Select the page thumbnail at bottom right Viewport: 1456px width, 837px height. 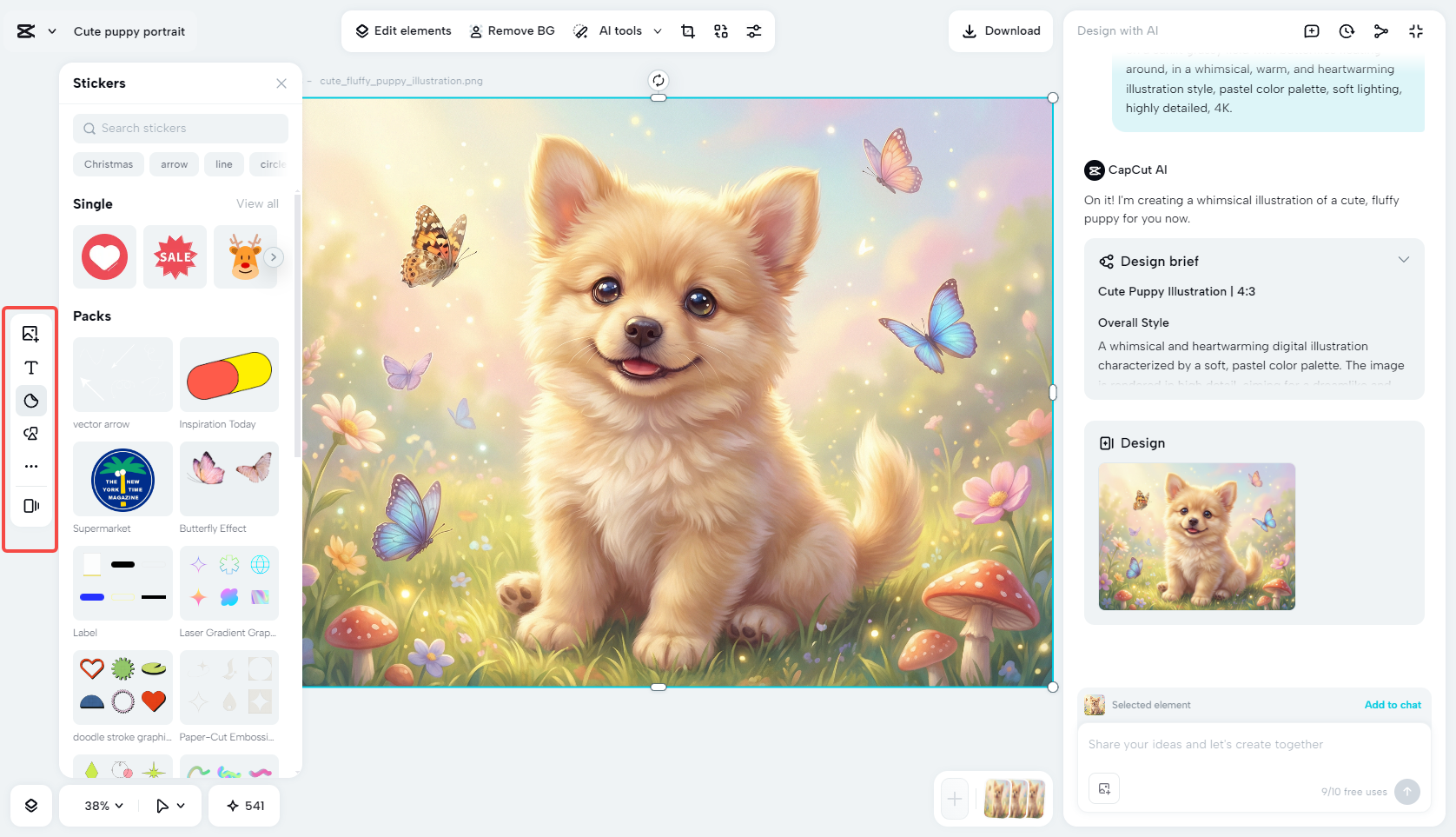click(1014, 799)
